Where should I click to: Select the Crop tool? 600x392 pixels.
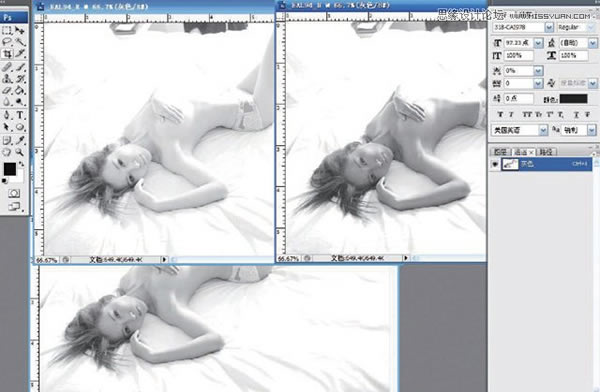click(x=7, y=54)
